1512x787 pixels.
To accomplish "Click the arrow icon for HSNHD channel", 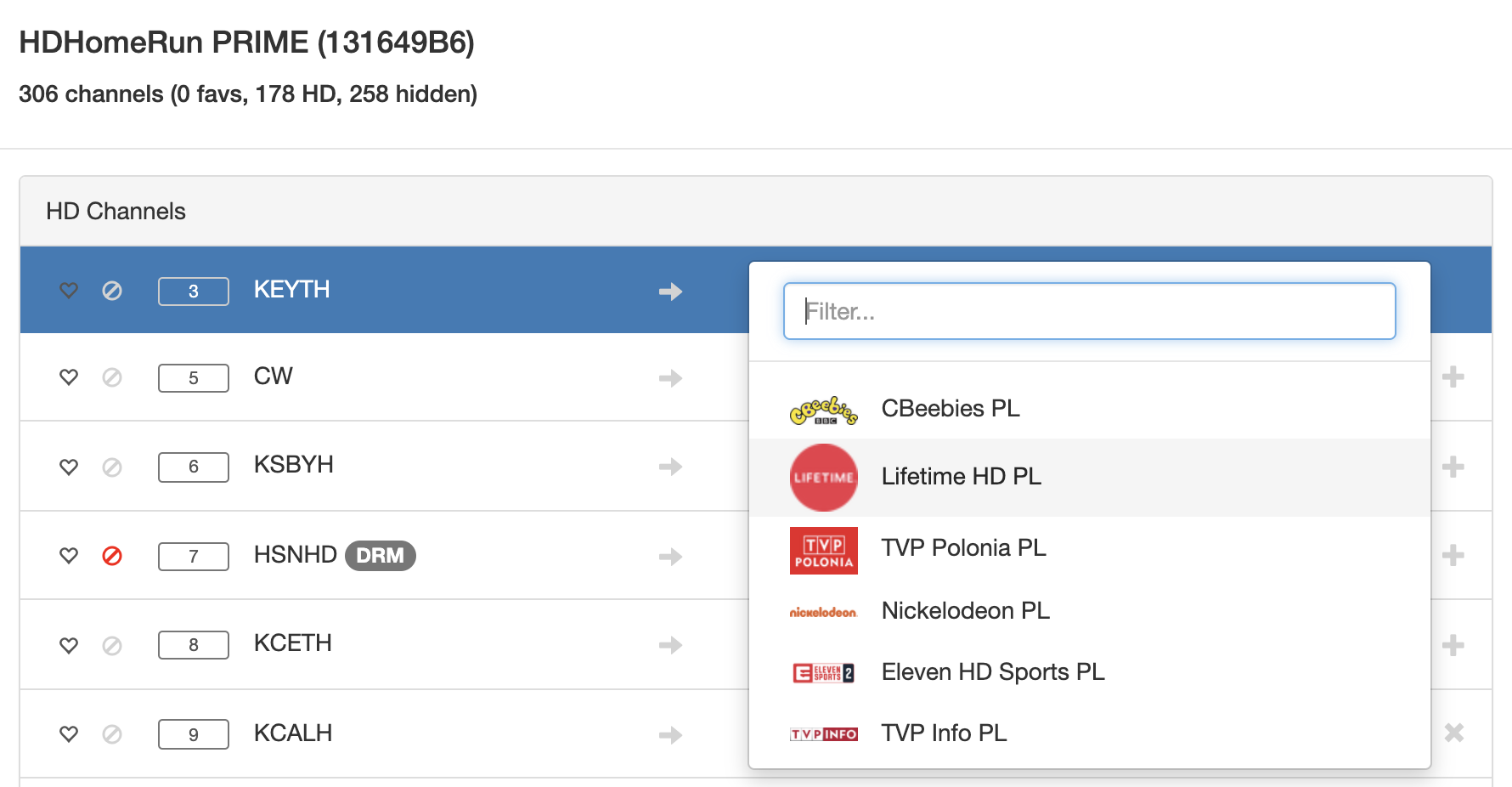I will click(x=670, y=557).
